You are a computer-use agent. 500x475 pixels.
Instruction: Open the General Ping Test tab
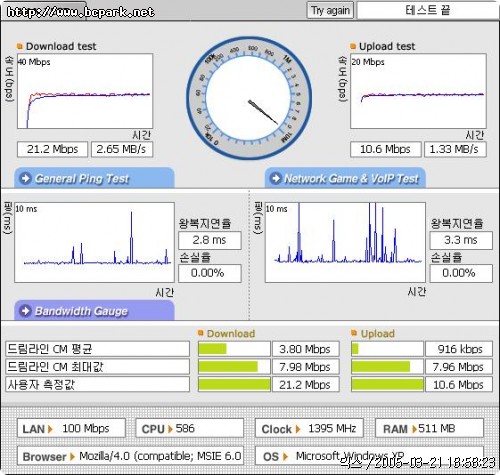coord(94,178)
